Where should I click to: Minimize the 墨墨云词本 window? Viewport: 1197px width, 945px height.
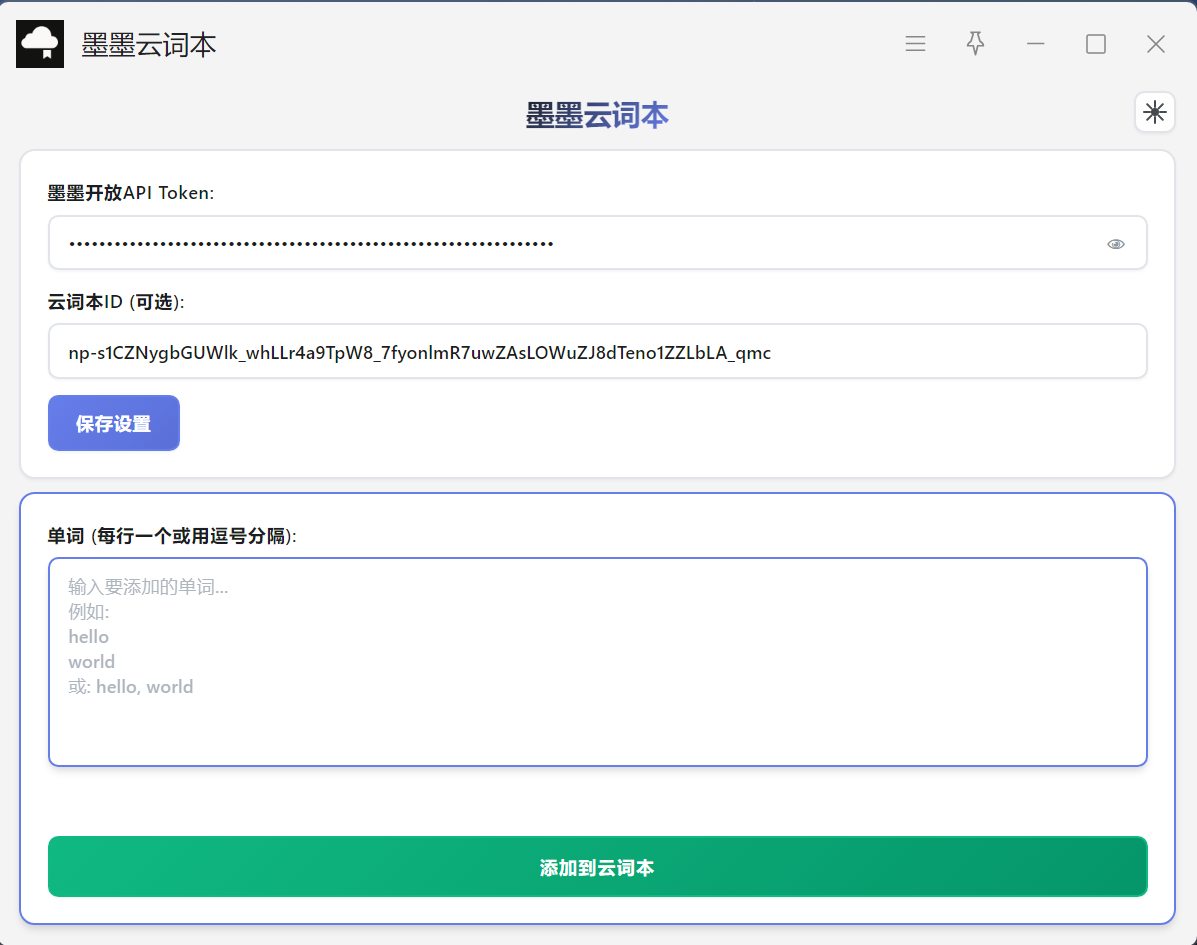1035,44
